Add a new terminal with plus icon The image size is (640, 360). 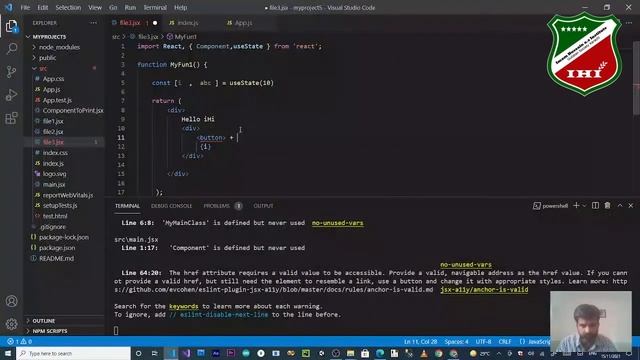tap(576, 205)
